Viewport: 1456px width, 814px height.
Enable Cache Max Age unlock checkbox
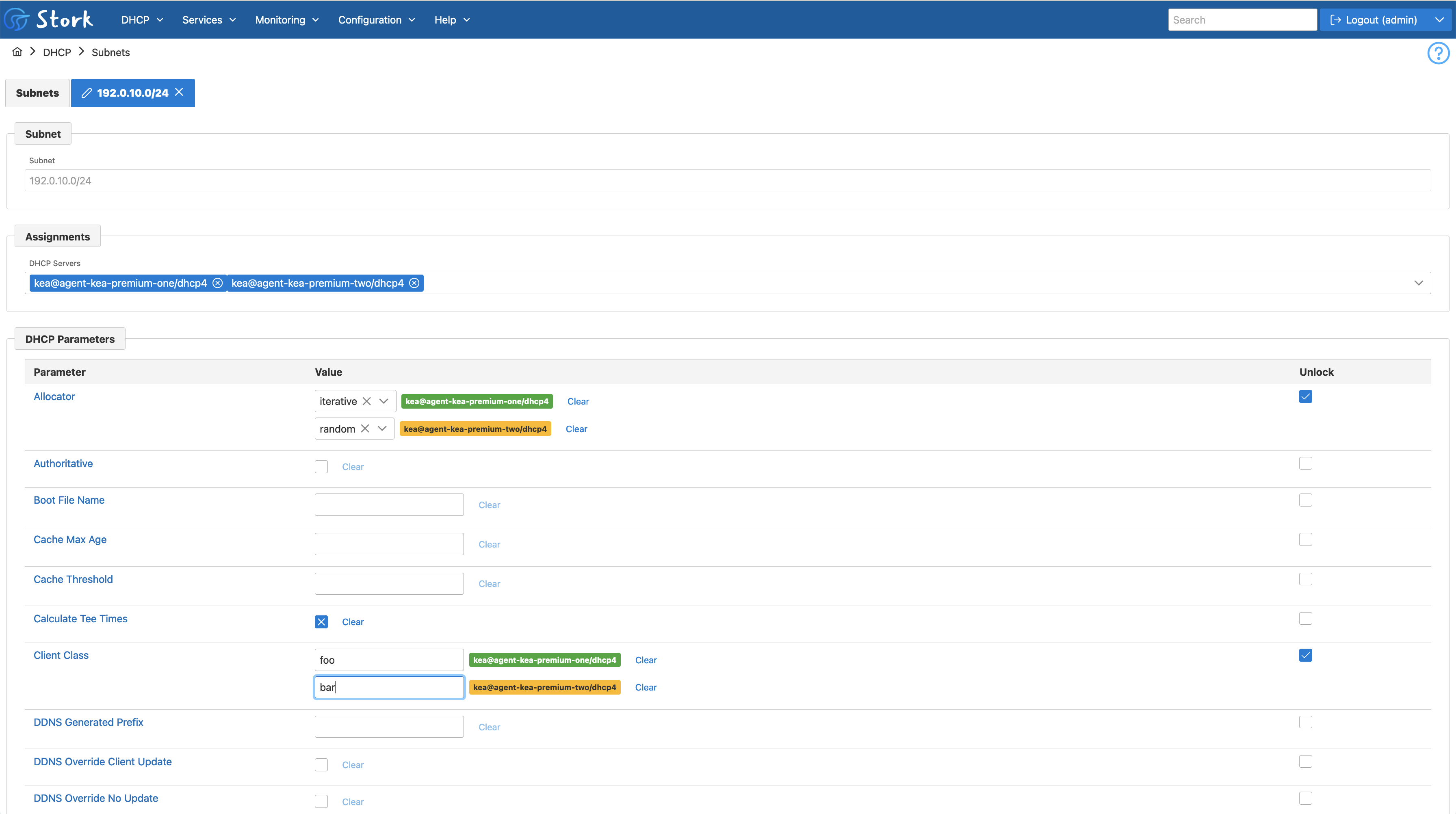click(1306, 540)
